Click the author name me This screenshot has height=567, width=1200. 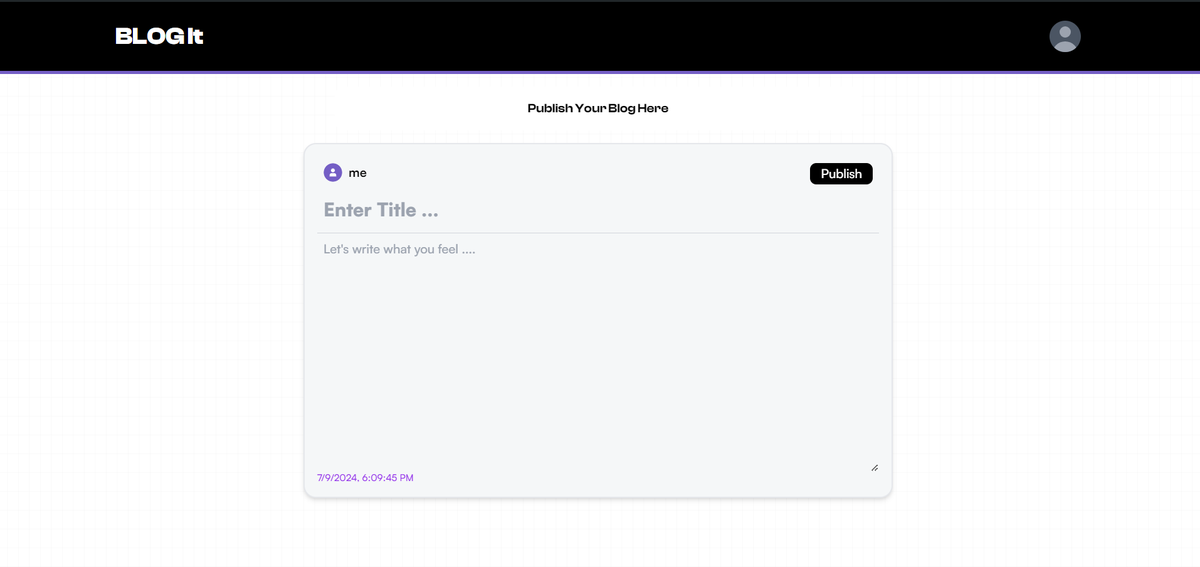click(357, 173)
